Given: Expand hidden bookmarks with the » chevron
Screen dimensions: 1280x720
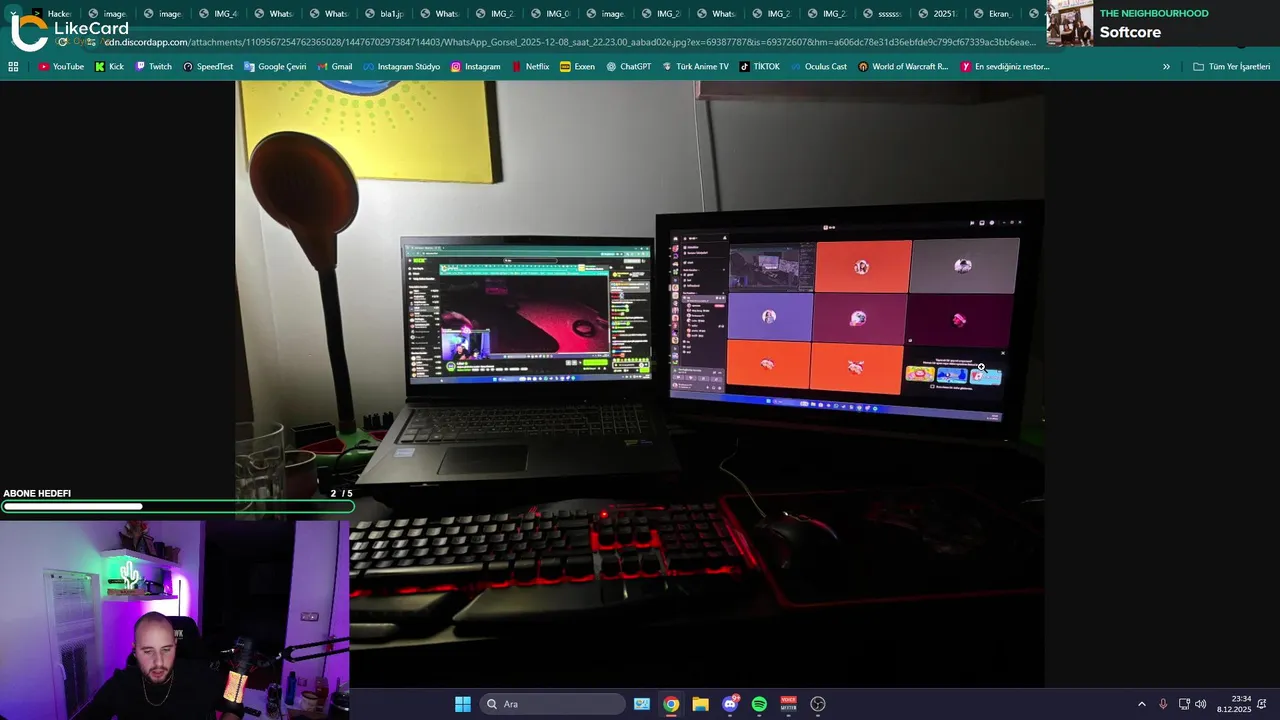Looking at the screenshot, I should (1166, 66).
